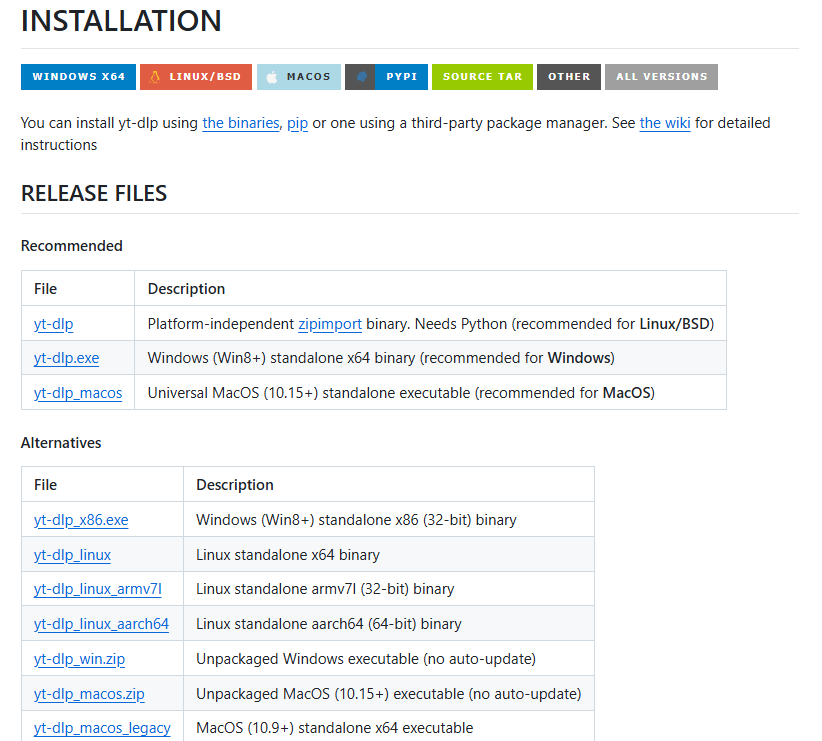Click the "Description" header in the Recommended table
822x741 pixels.
tap(186, 289)
